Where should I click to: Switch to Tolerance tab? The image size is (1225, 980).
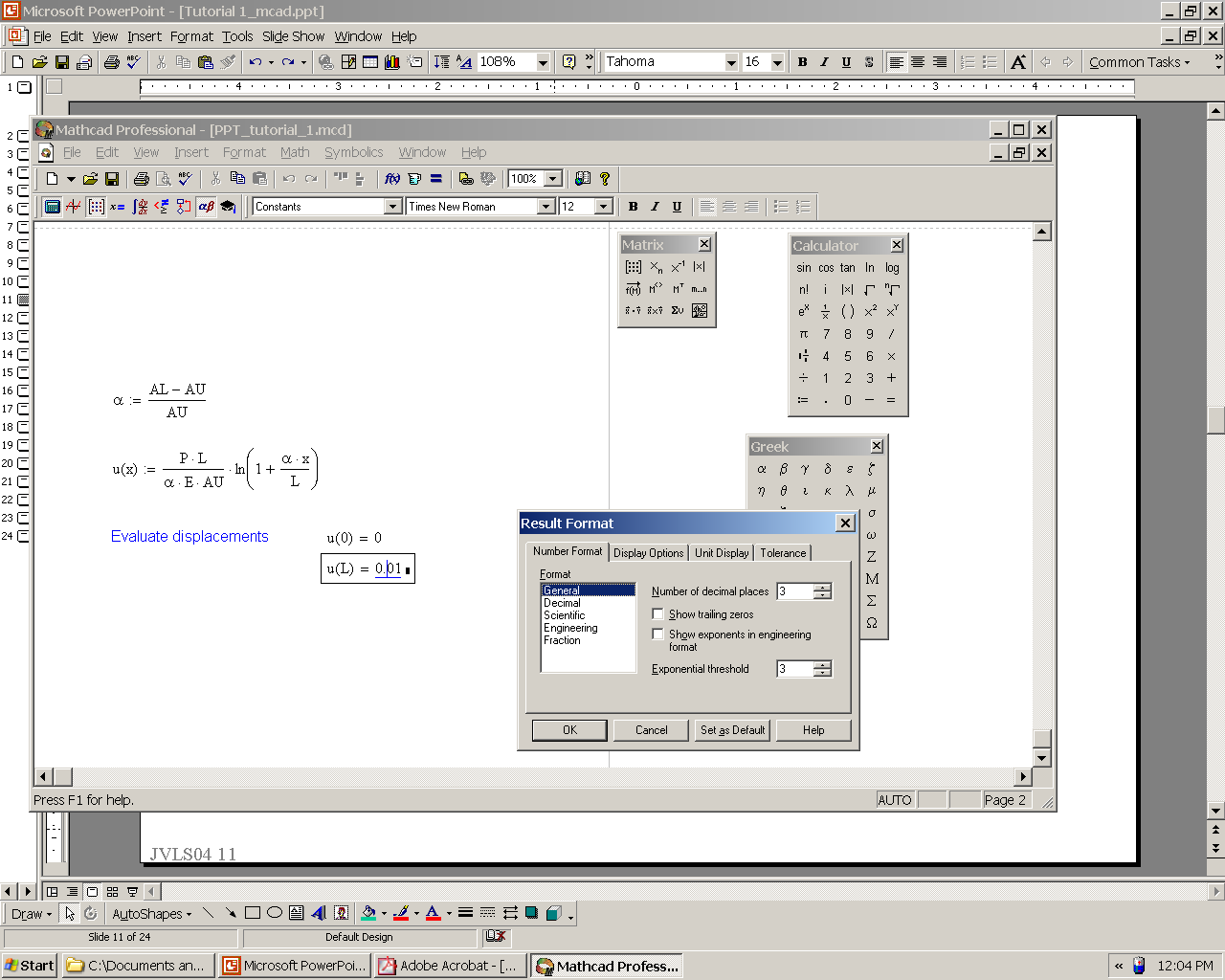tap(783, 553)
